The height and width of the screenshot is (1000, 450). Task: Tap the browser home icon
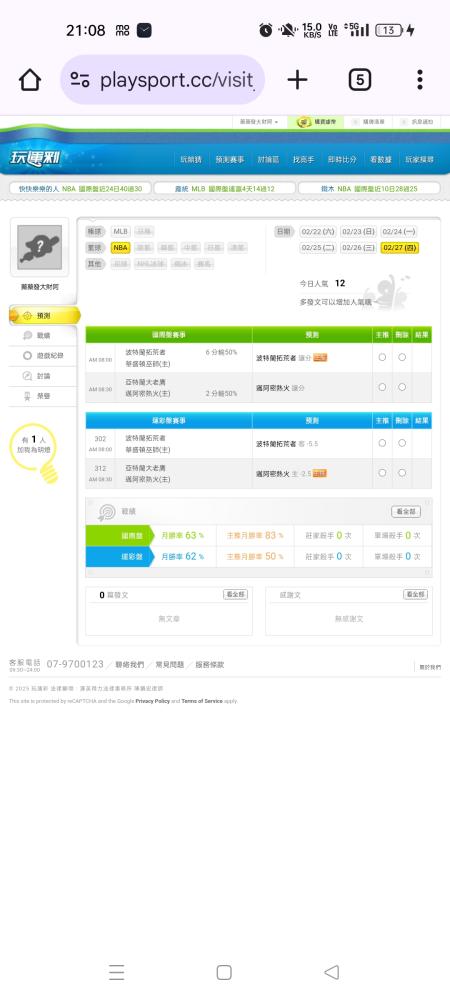30,80
